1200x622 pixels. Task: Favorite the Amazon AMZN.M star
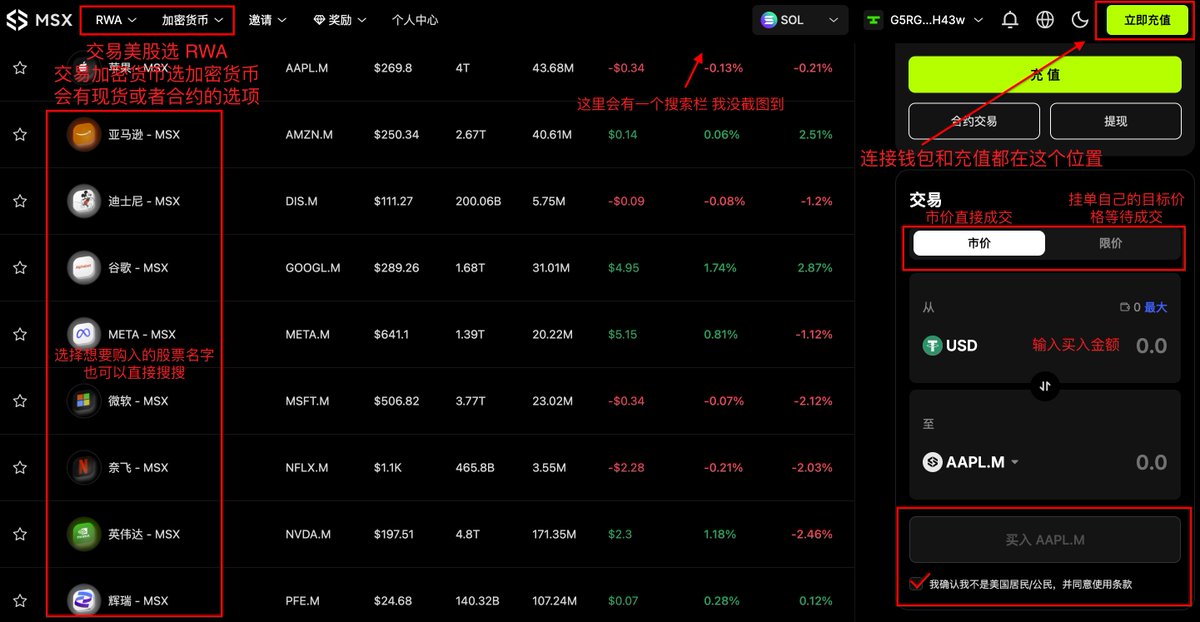(x=19, y=134)
